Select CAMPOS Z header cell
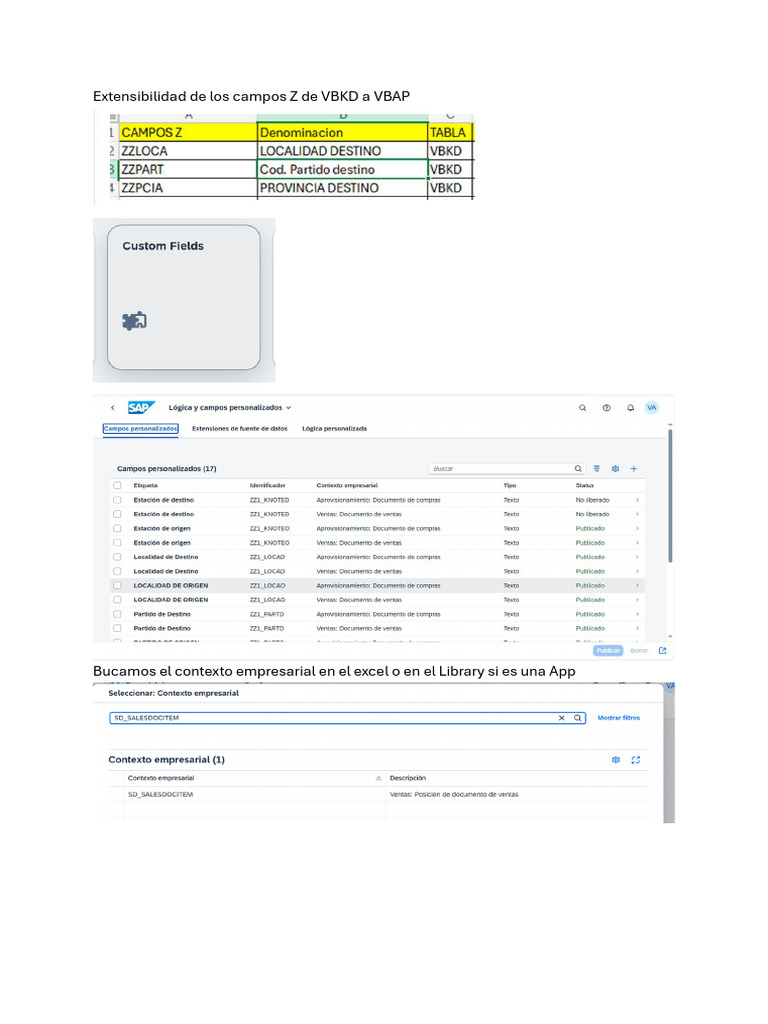Screen dimensions: 768x1024 pos(188,133)
